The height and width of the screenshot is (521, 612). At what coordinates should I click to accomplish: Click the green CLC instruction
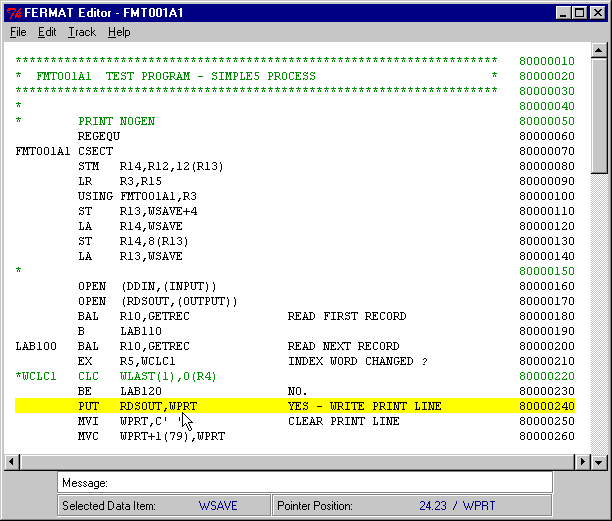88,376
